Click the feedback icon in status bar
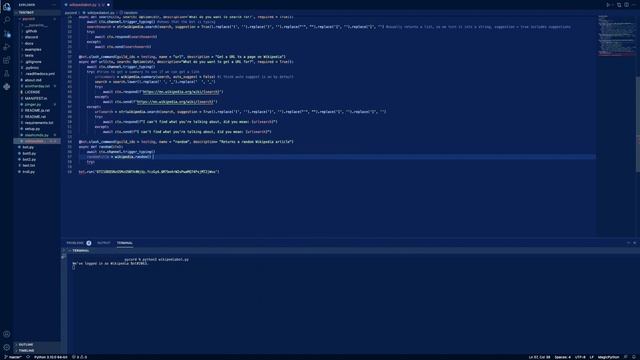 pos(626,357)
